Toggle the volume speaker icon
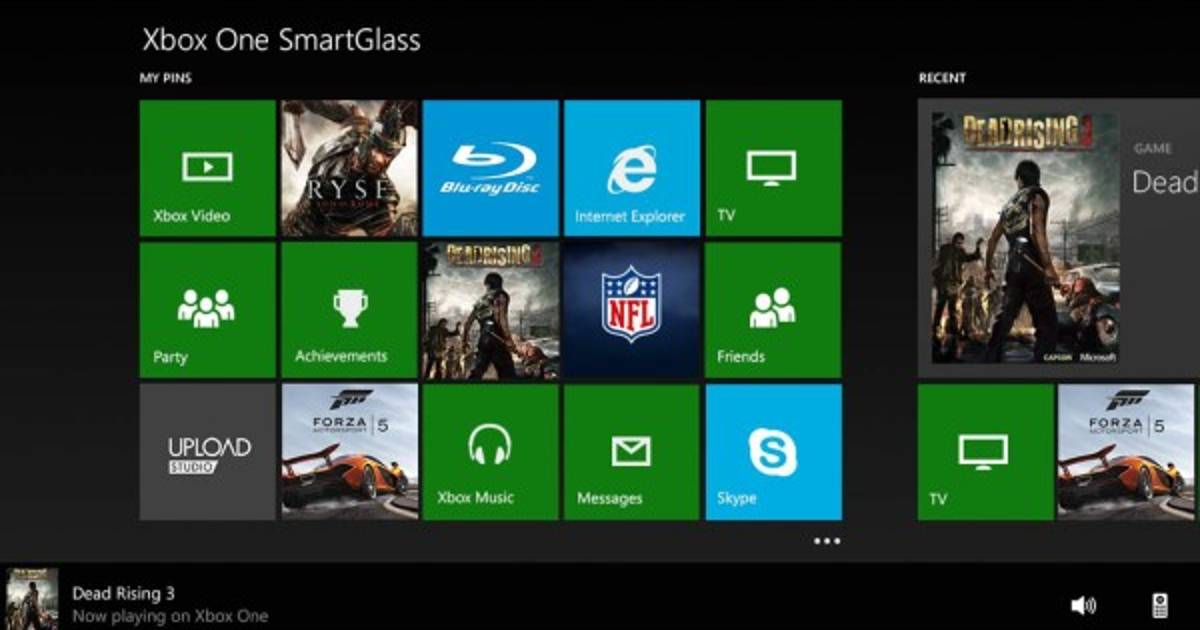The height and width of the screenshot is (630, 1200). click(1083, 605)
